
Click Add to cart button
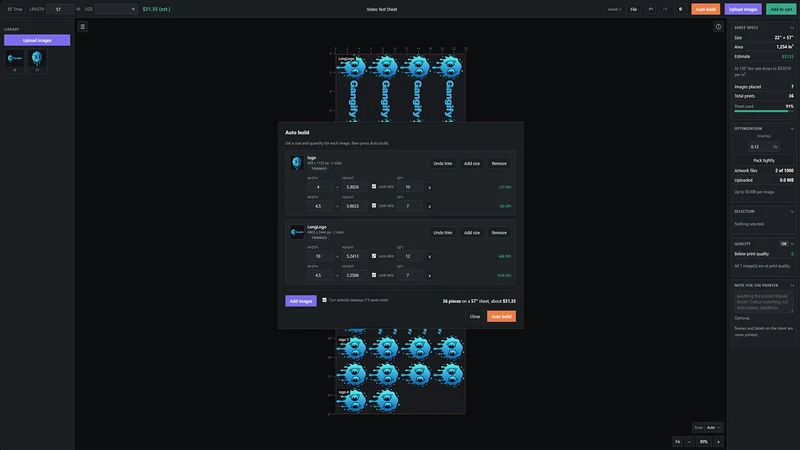[x=781, y=9]
